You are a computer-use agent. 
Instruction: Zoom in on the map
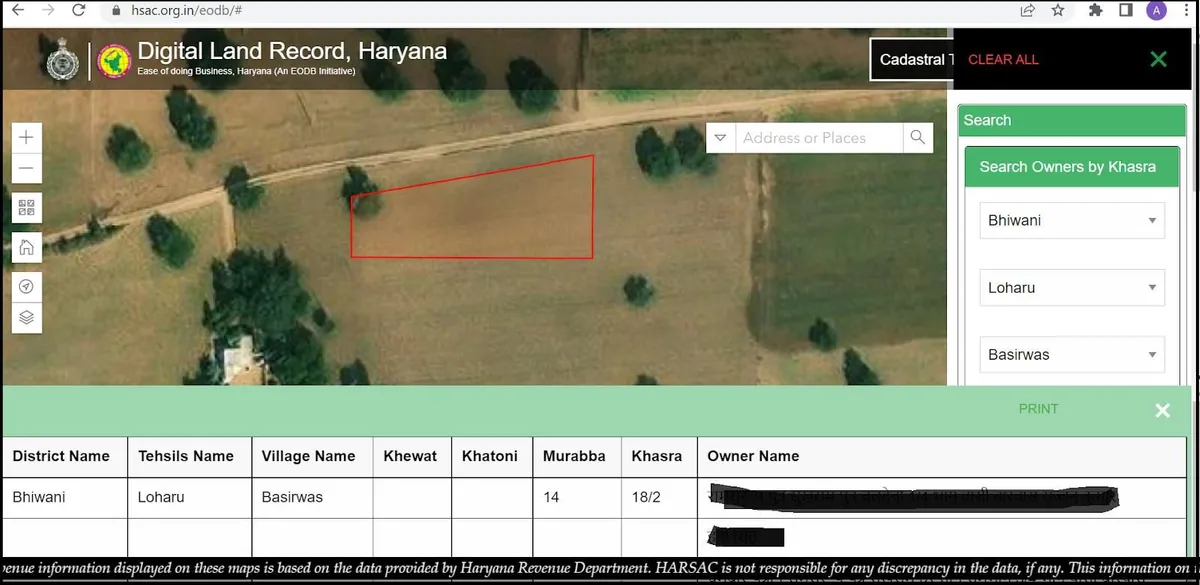click(27, 137)
